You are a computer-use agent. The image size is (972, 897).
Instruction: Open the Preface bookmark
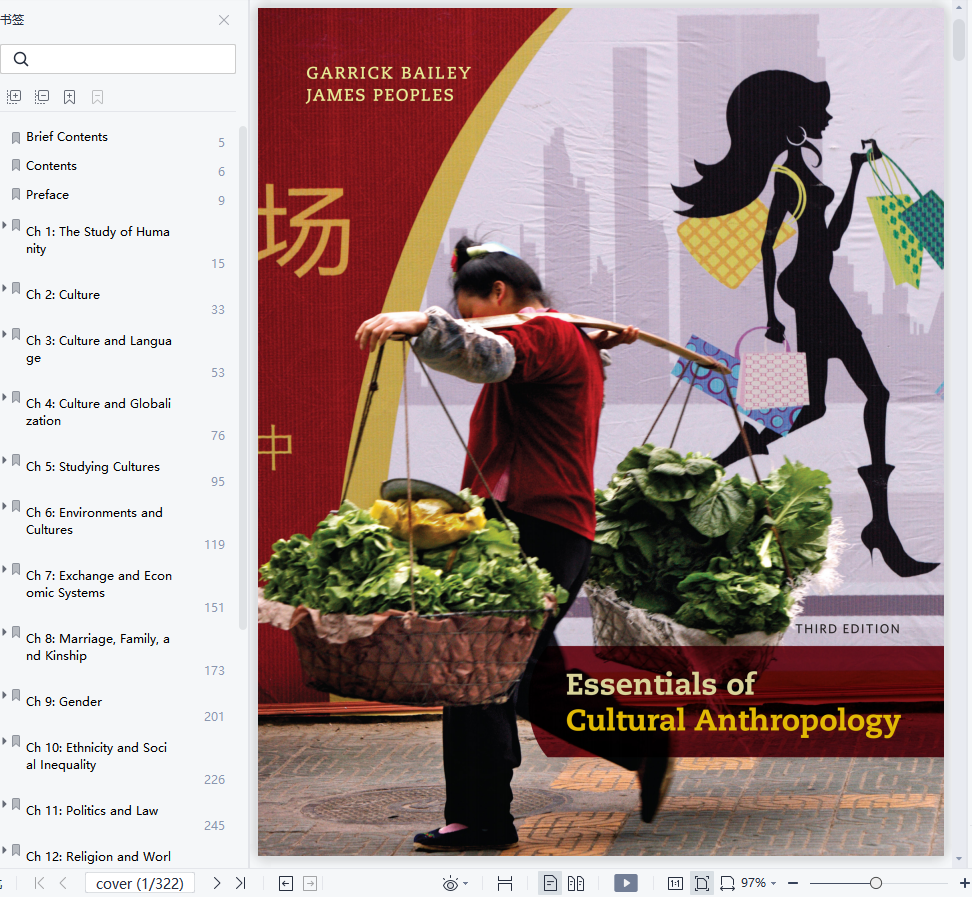coord(47,195)
